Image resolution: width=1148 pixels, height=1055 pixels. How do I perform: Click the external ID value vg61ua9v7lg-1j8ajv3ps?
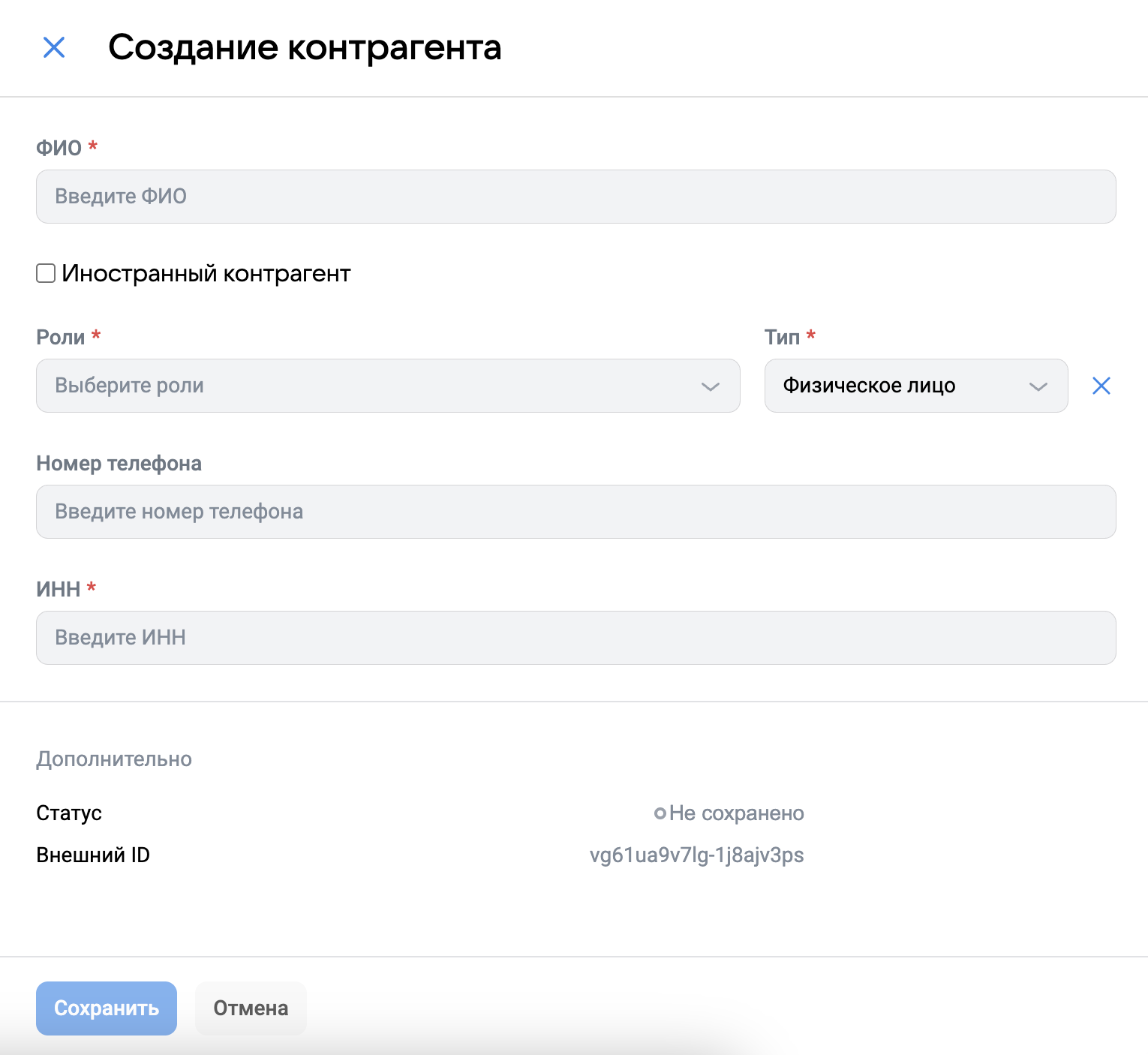696,855
